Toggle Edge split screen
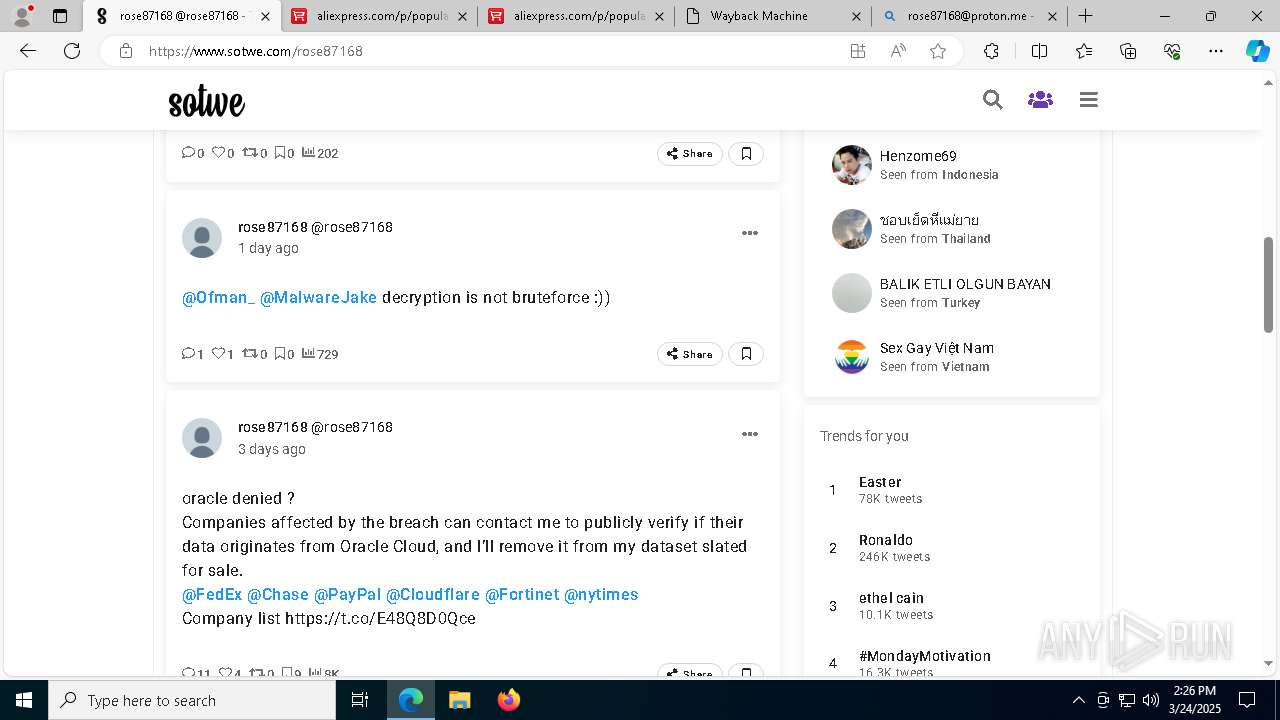 click(x=1039, y=51)
